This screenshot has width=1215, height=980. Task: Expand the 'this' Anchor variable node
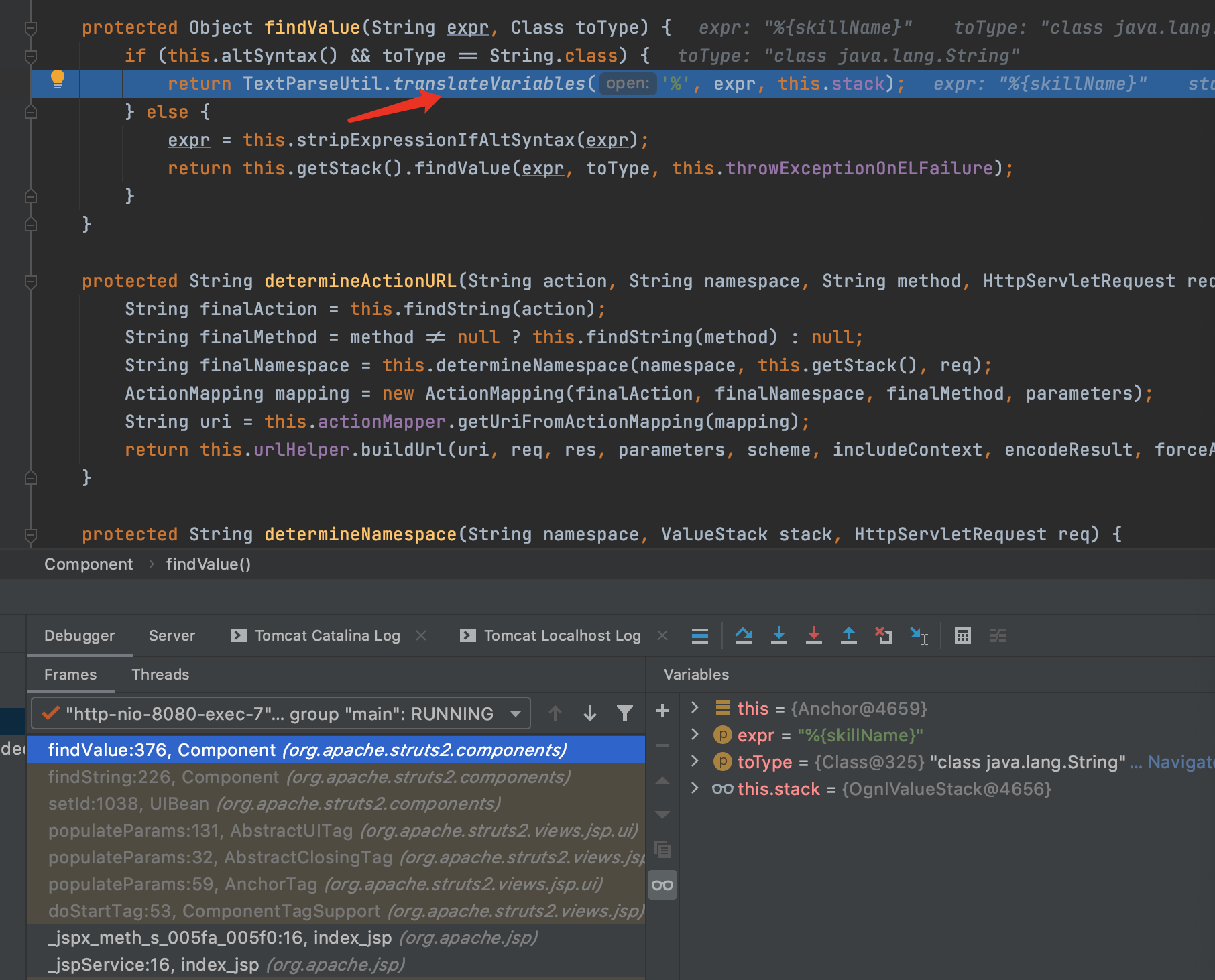(x=695, y=708)
